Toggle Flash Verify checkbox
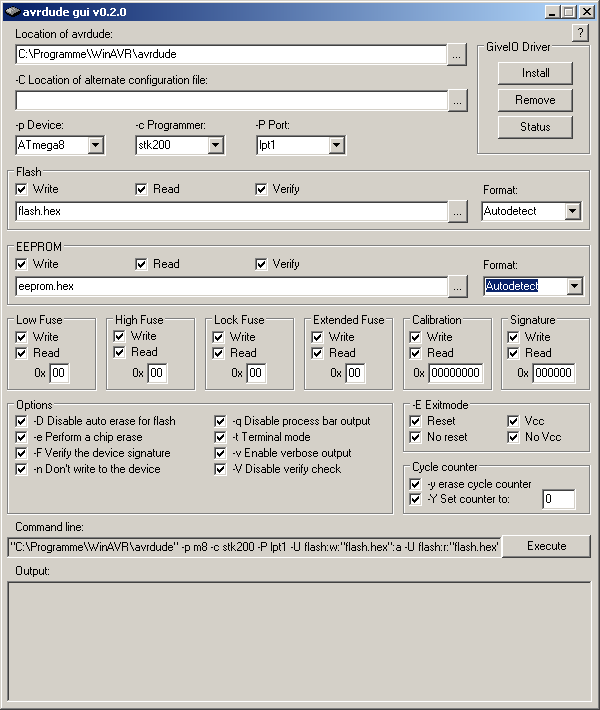The image size is (600, 710). point(261,189)
